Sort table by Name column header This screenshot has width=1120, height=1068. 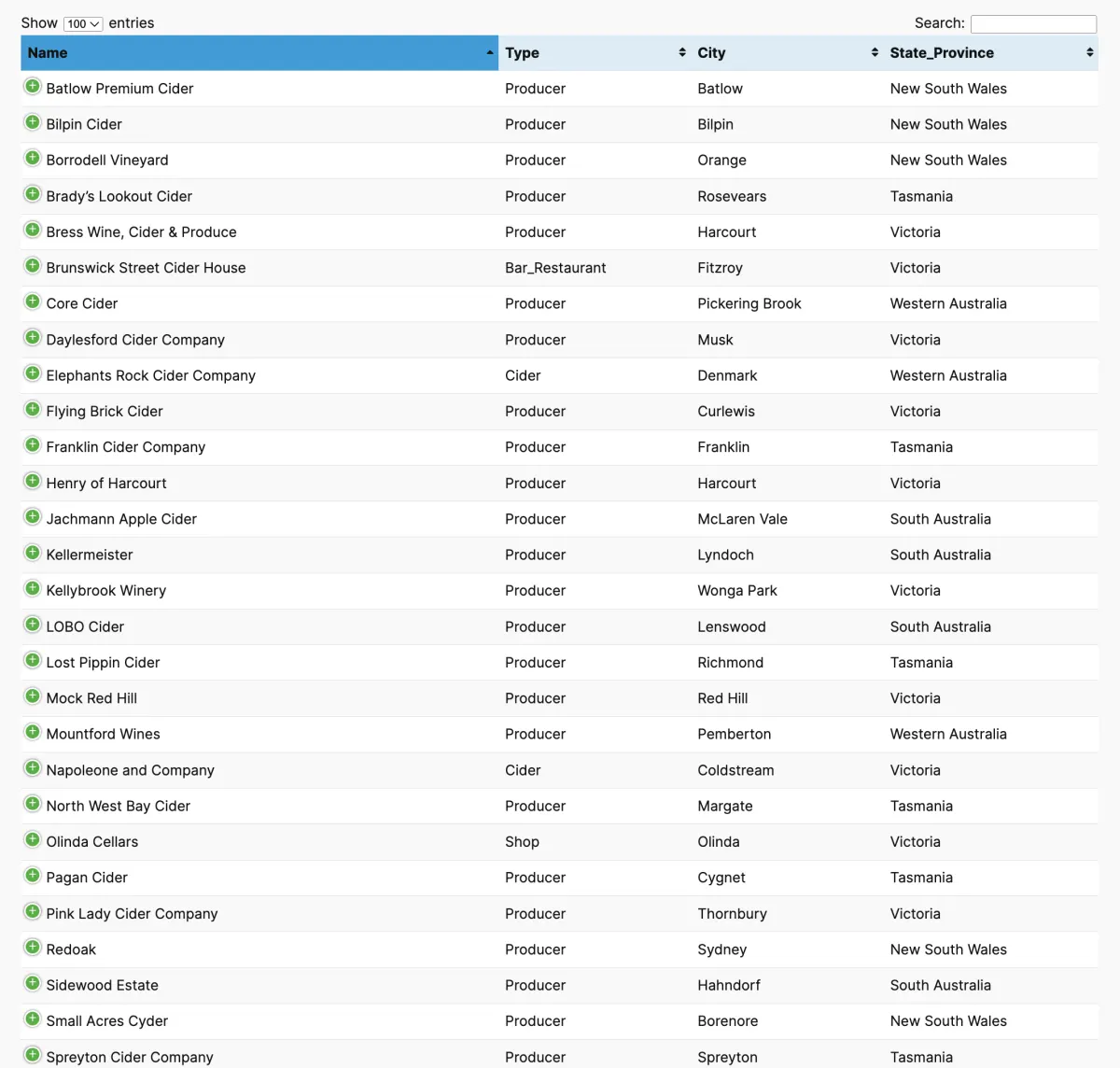pos(259,53)
